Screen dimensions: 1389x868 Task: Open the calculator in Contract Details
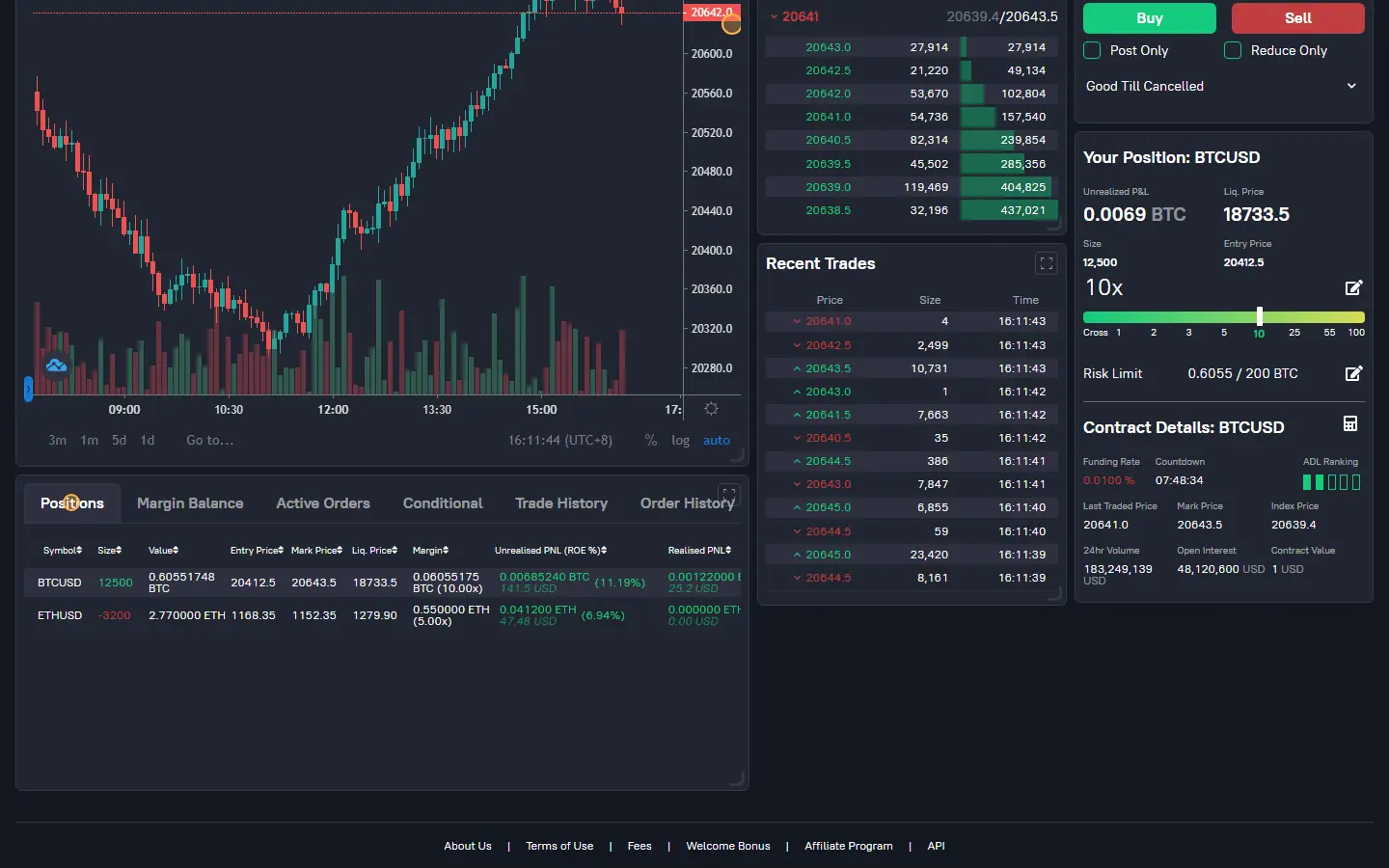coord(1350,423)
